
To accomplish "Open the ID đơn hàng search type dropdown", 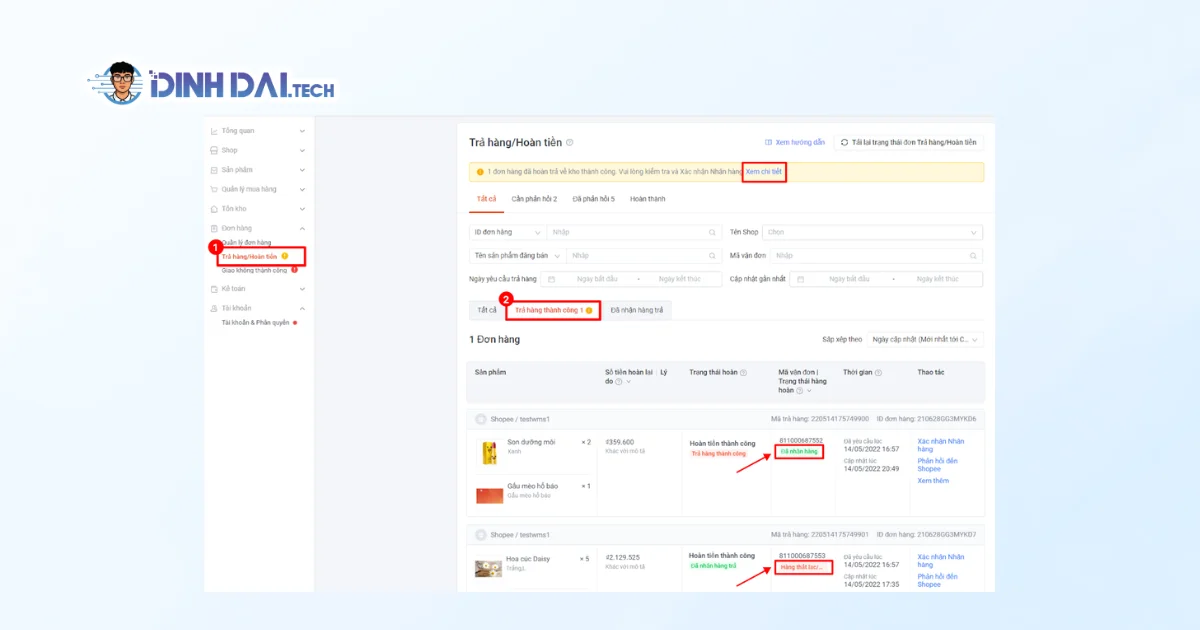I will tap(507, 232).
